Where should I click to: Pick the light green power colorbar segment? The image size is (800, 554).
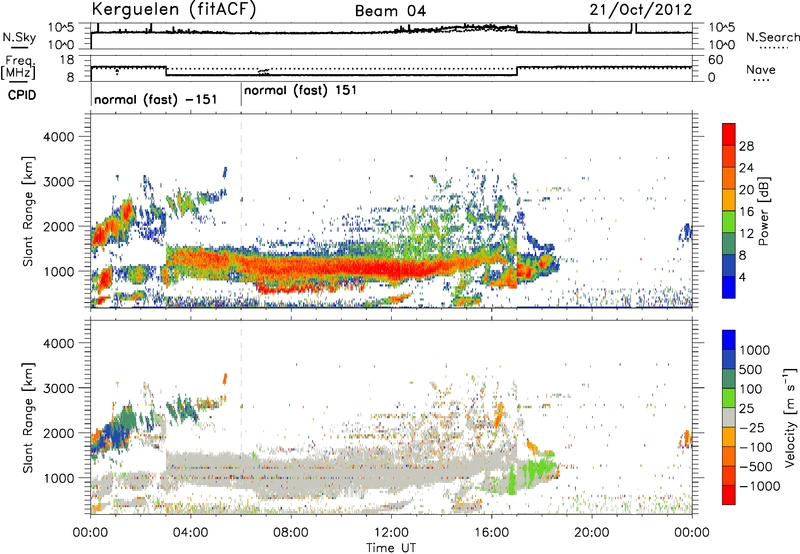[x=729, y=222]
